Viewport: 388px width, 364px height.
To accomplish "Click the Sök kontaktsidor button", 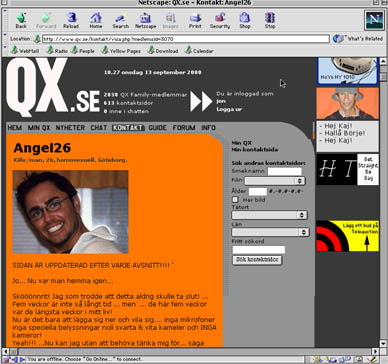I will point(257,260).
